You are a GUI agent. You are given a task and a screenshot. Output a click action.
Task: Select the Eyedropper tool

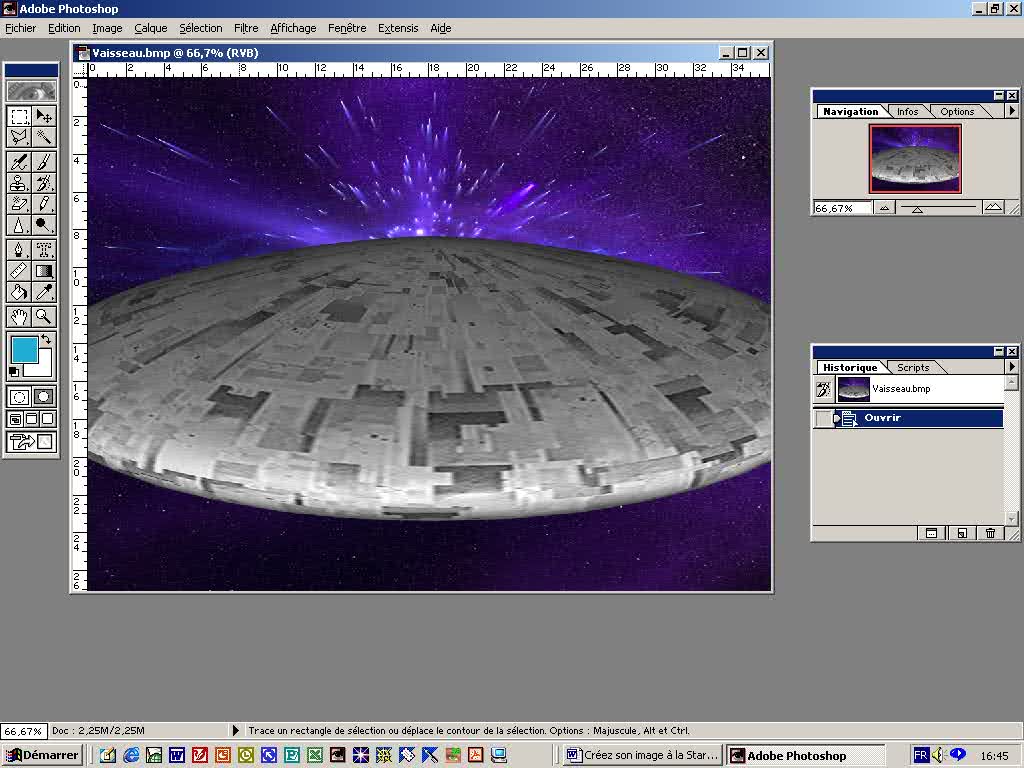(44, 292)
